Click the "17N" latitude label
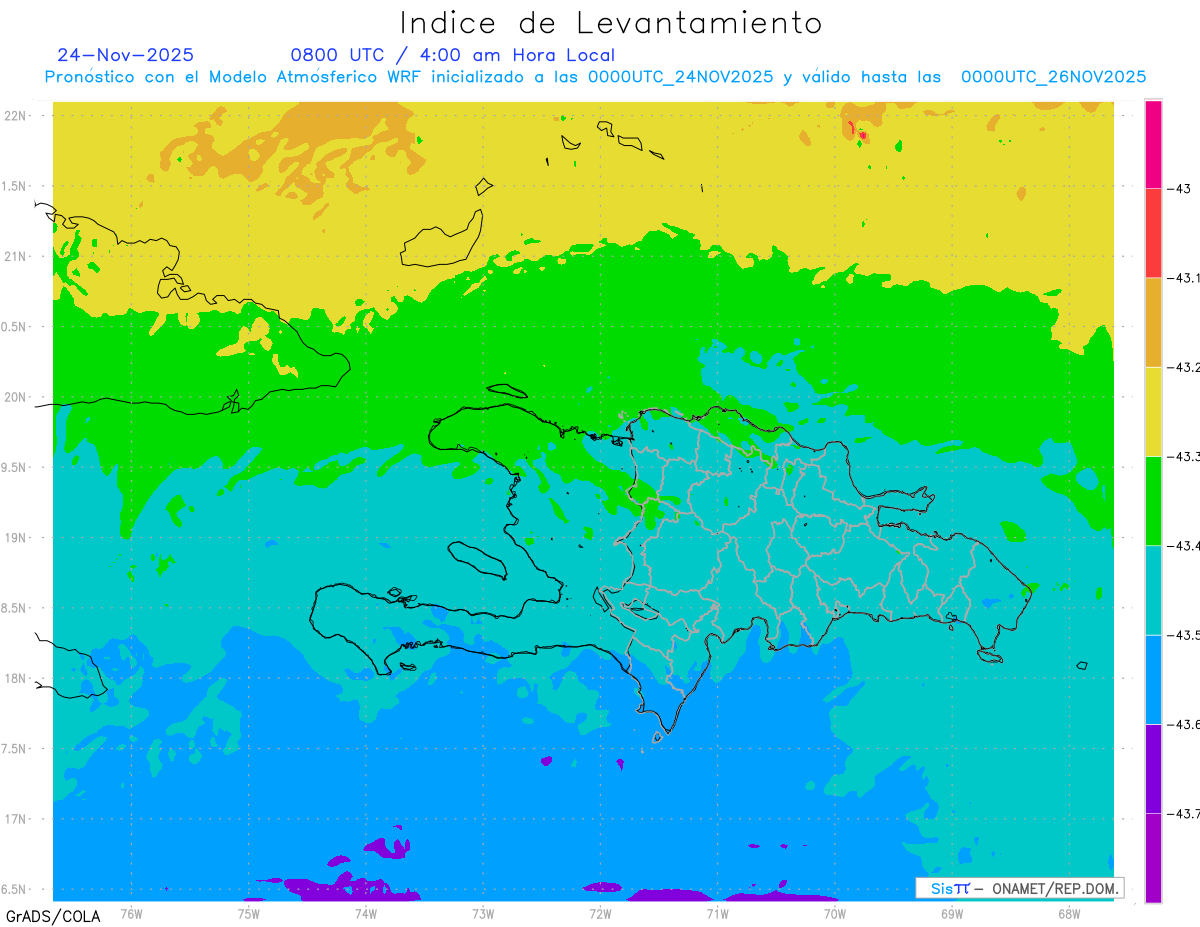 click(17, 819)
